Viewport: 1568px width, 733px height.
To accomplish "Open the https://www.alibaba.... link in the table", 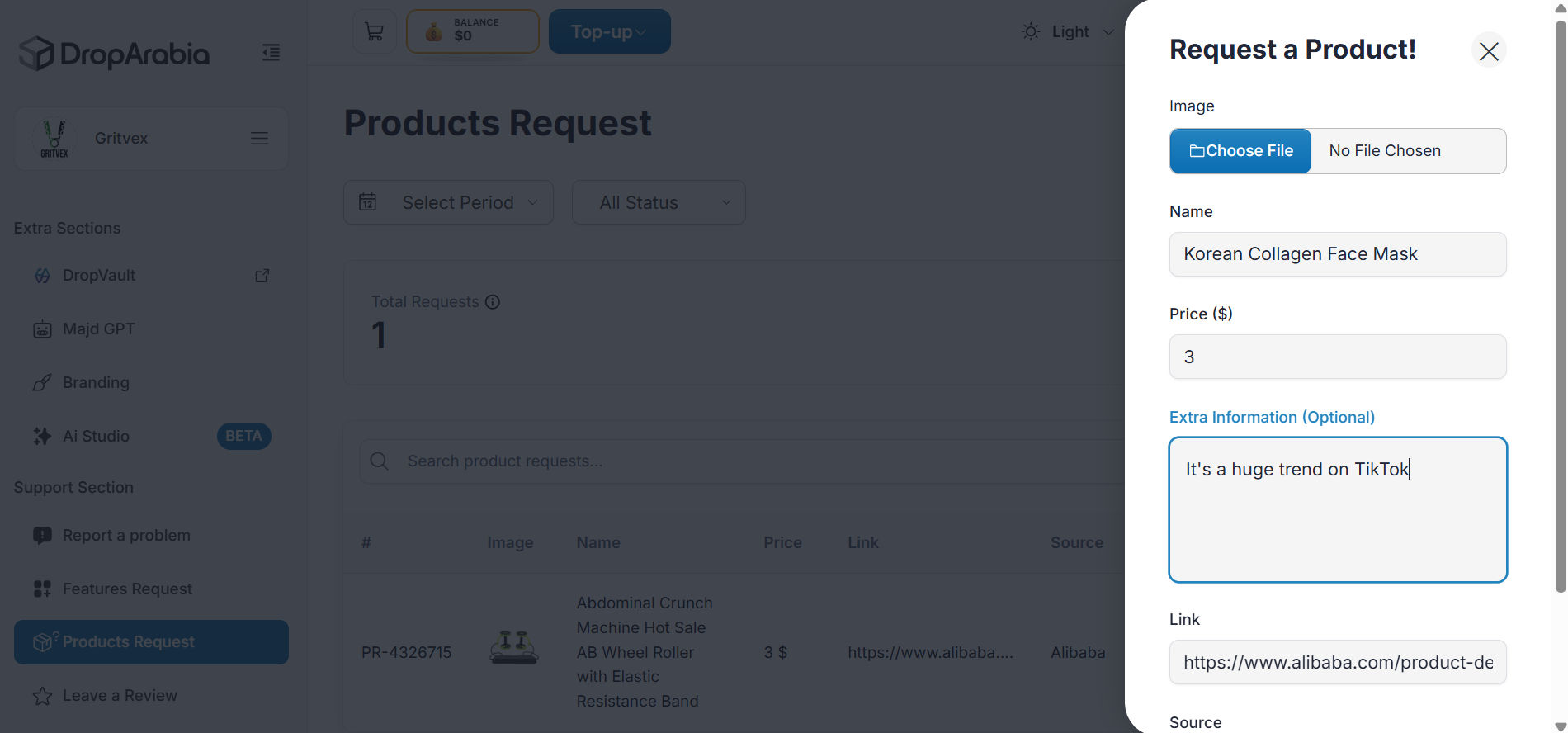I will (930, 653).
